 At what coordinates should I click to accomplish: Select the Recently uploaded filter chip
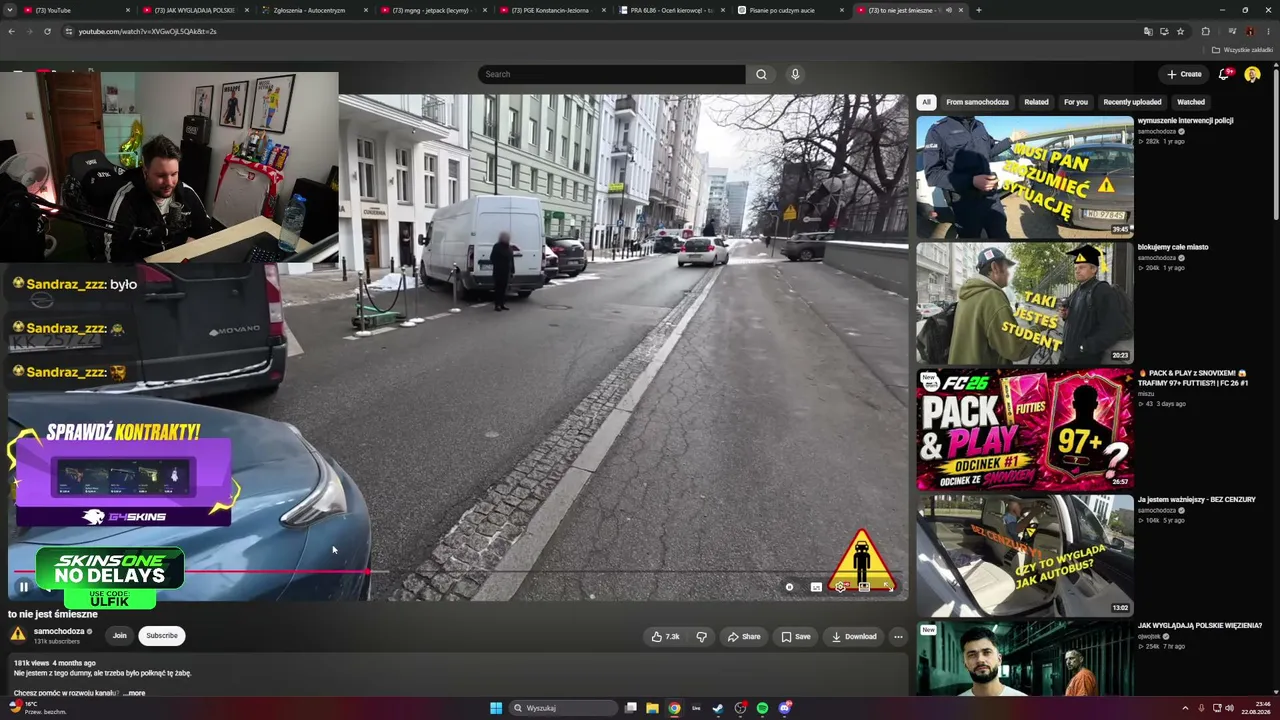pyautogui.click(x=1132, y=102)
